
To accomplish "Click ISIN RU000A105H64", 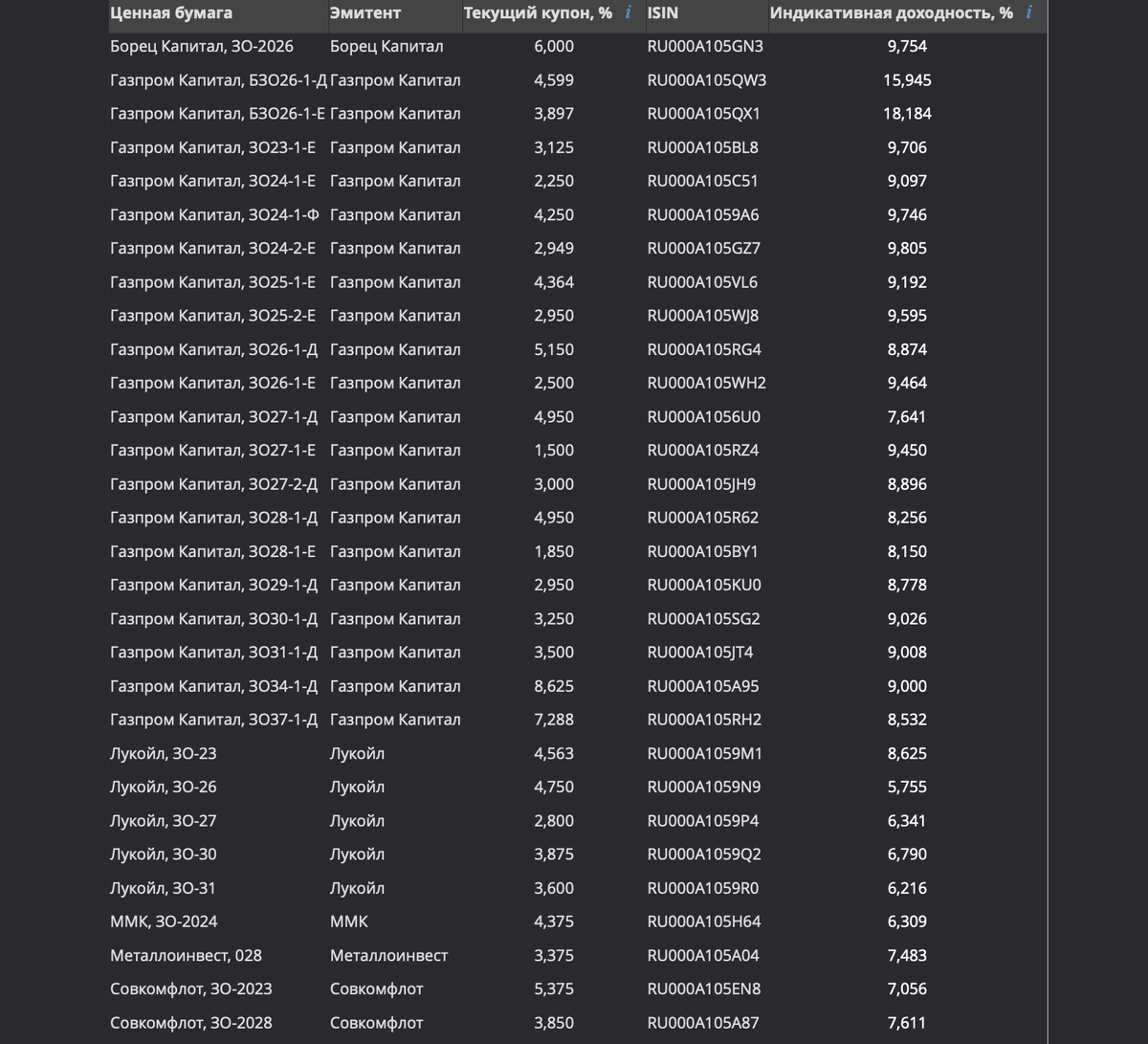I will tap(704, 922).
